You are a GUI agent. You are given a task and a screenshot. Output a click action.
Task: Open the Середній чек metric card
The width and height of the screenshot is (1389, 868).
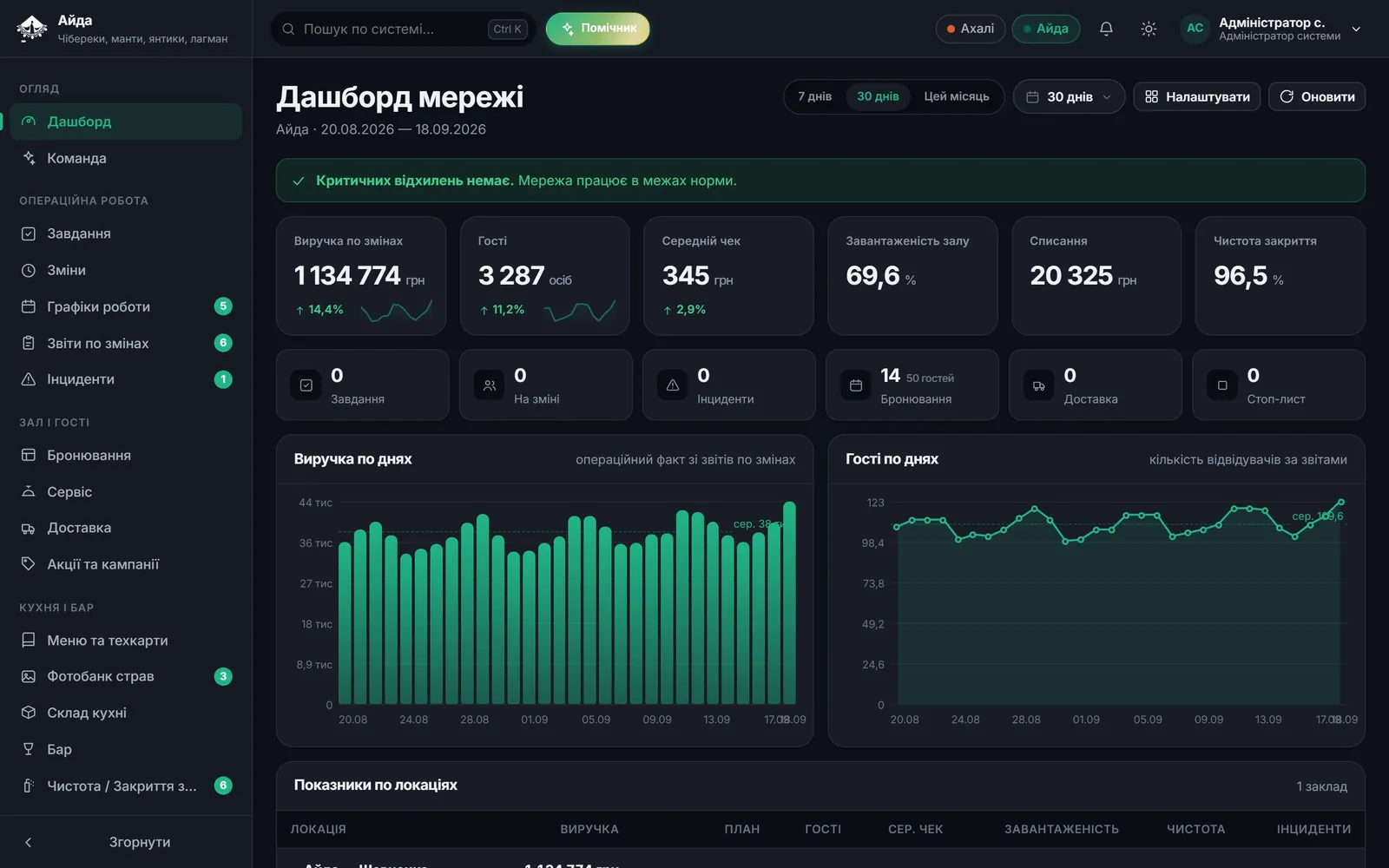[728, 276]
